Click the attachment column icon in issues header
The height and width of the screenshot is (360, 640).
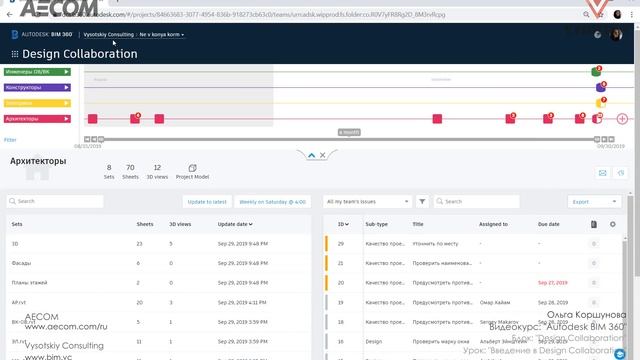pyautogui.click(x=593, y=224)
